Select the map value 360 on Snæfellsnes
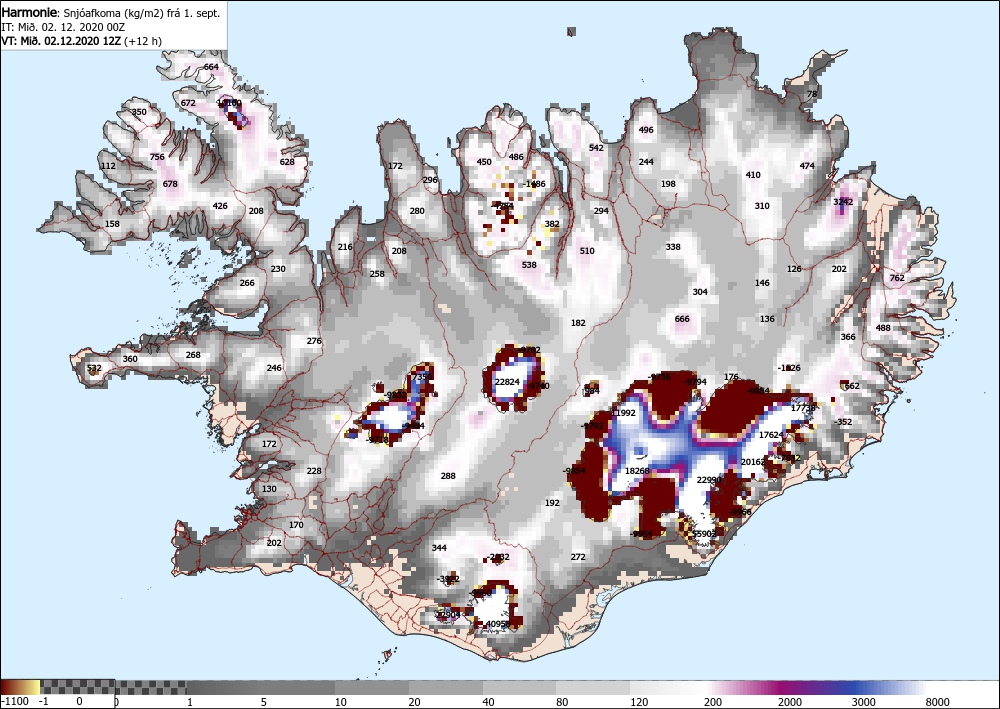Screen dimensions: 1000x709 [130, 359]
